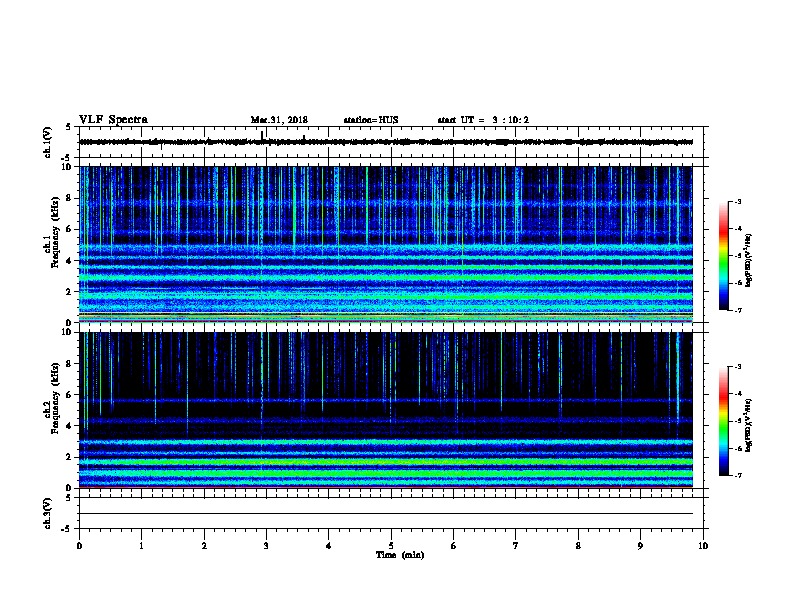Click the "8" minute tick label
This screenshot has width=792, height=612.
tap(578, 546)
